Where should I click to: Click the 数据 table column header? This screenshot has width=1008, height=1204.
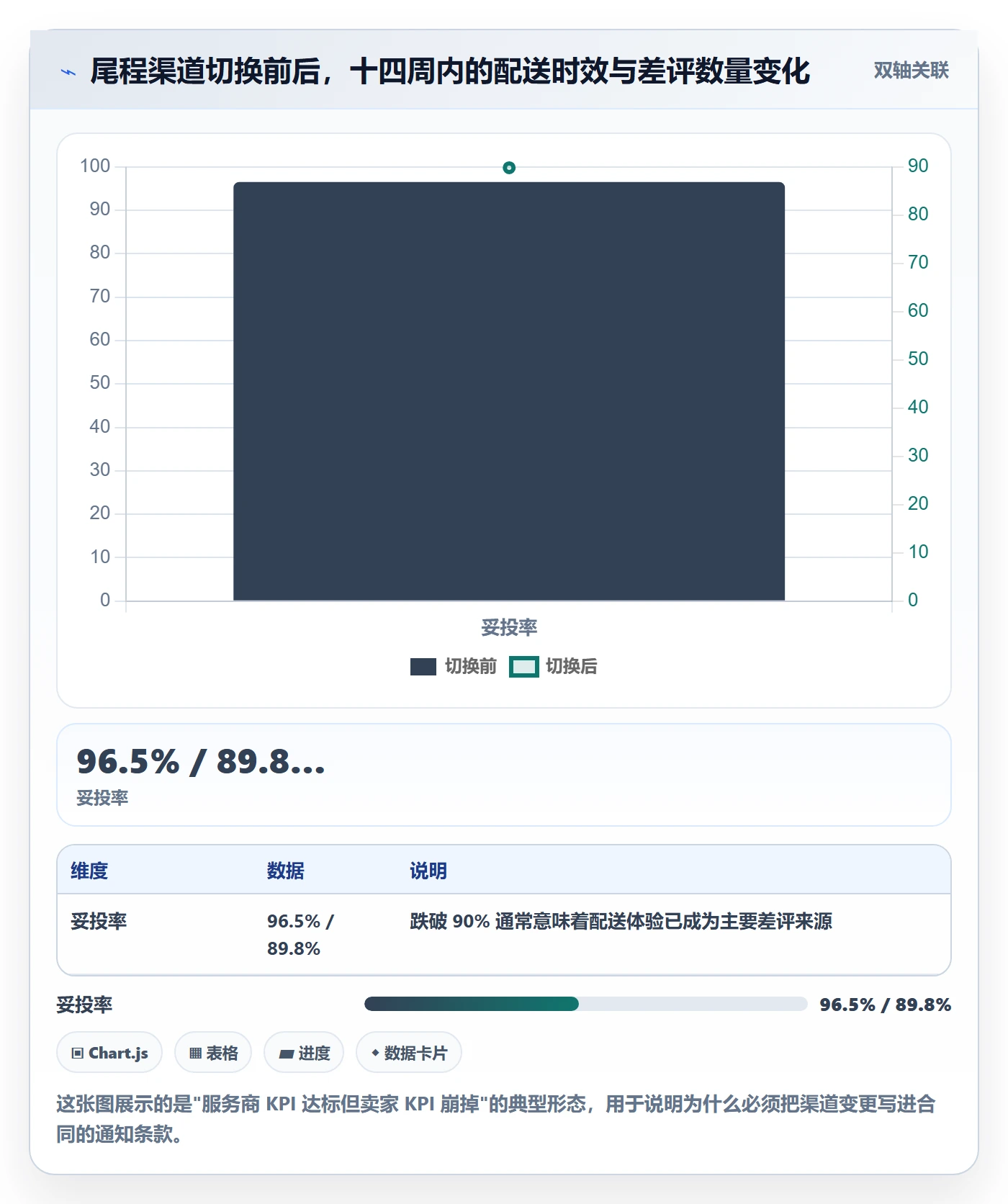click(286, 871)
